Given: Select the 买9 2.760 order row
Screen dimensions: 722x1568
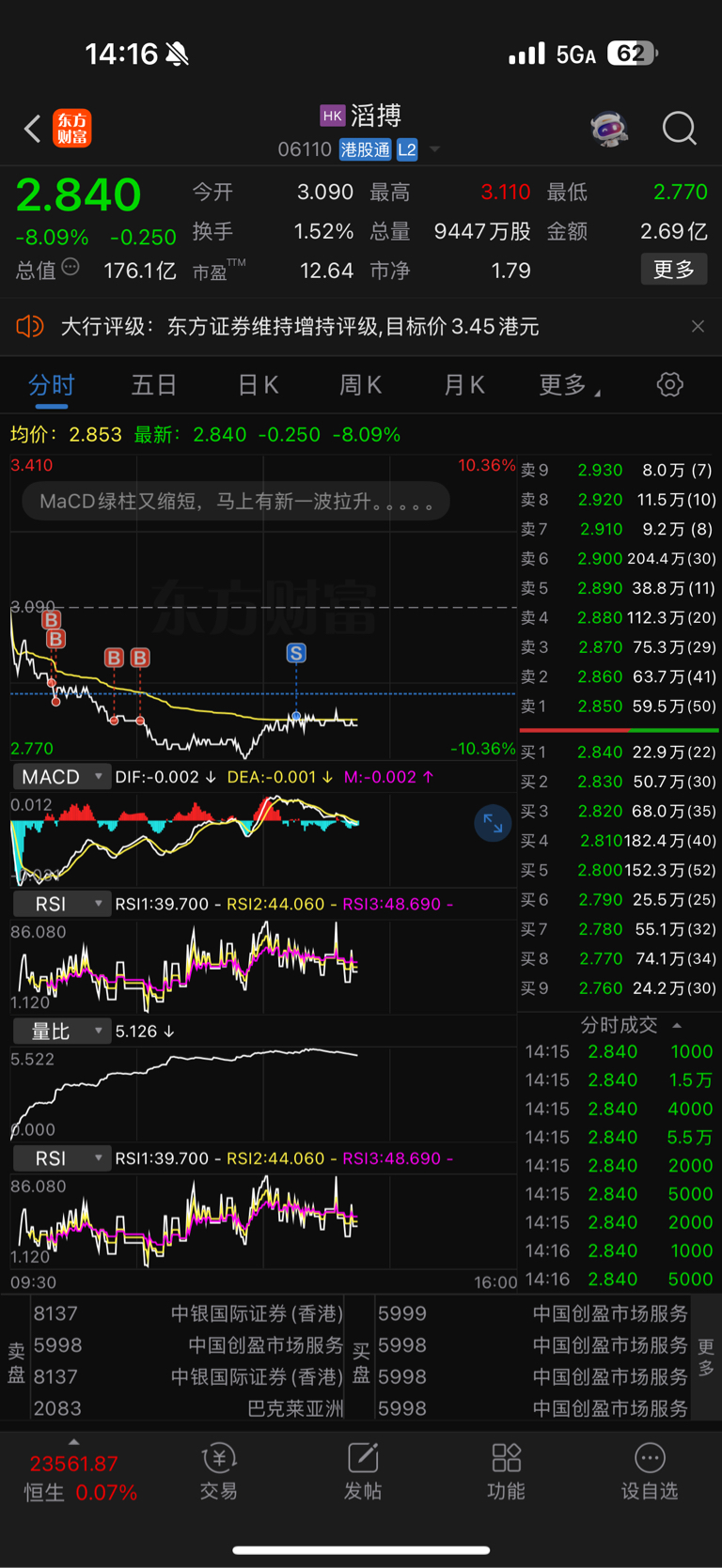Looking at the screenshot, I should (x=619, y=987).
